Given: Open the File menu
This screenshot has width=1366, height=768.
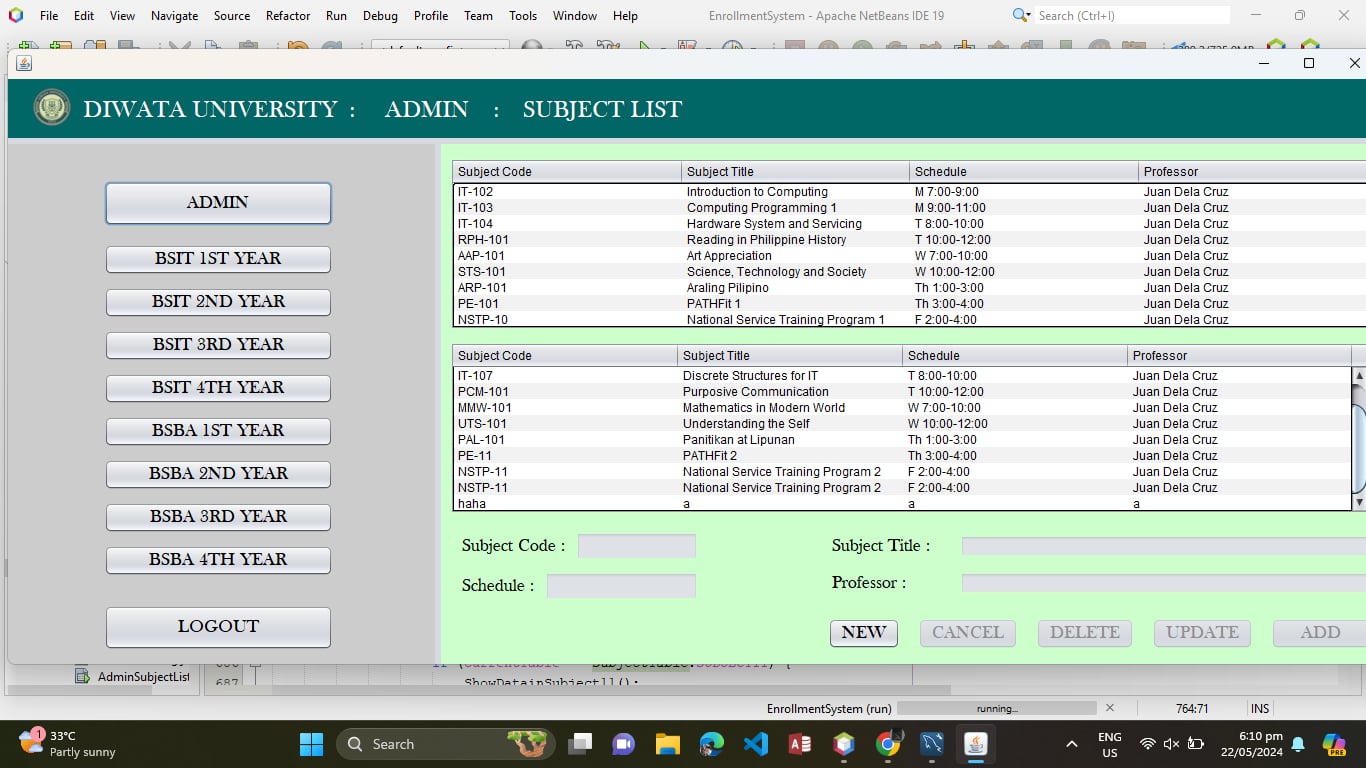Looking at the screenshot, I should 49,15.
